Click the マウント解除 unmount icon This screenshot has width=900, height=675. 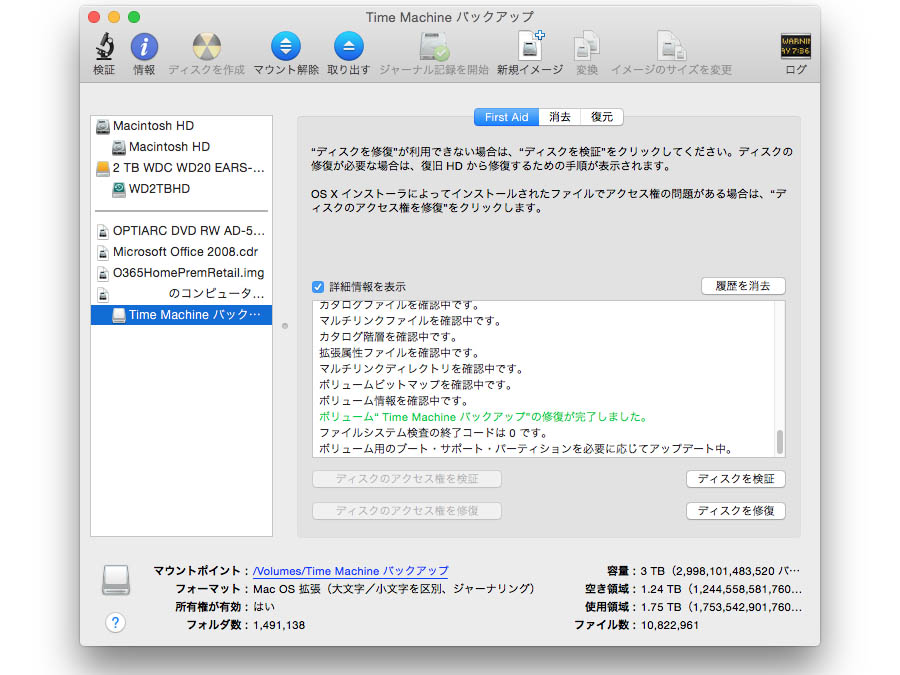[286, 46]
